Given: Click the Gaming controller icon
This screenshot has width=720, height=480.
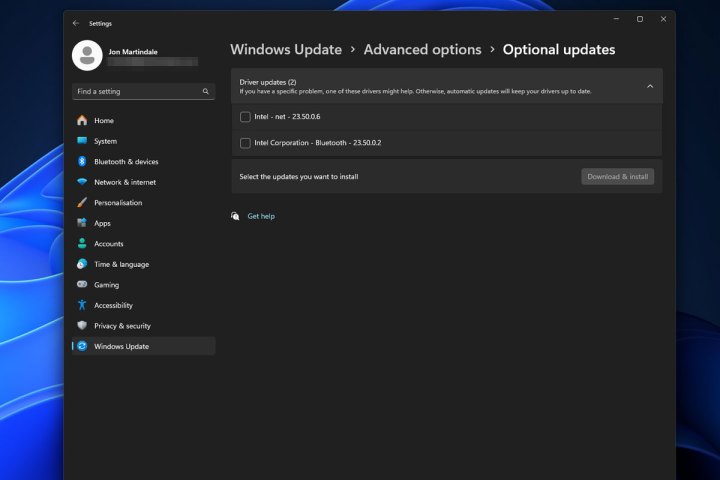Looking at the screenshot, I should (82, 284).
